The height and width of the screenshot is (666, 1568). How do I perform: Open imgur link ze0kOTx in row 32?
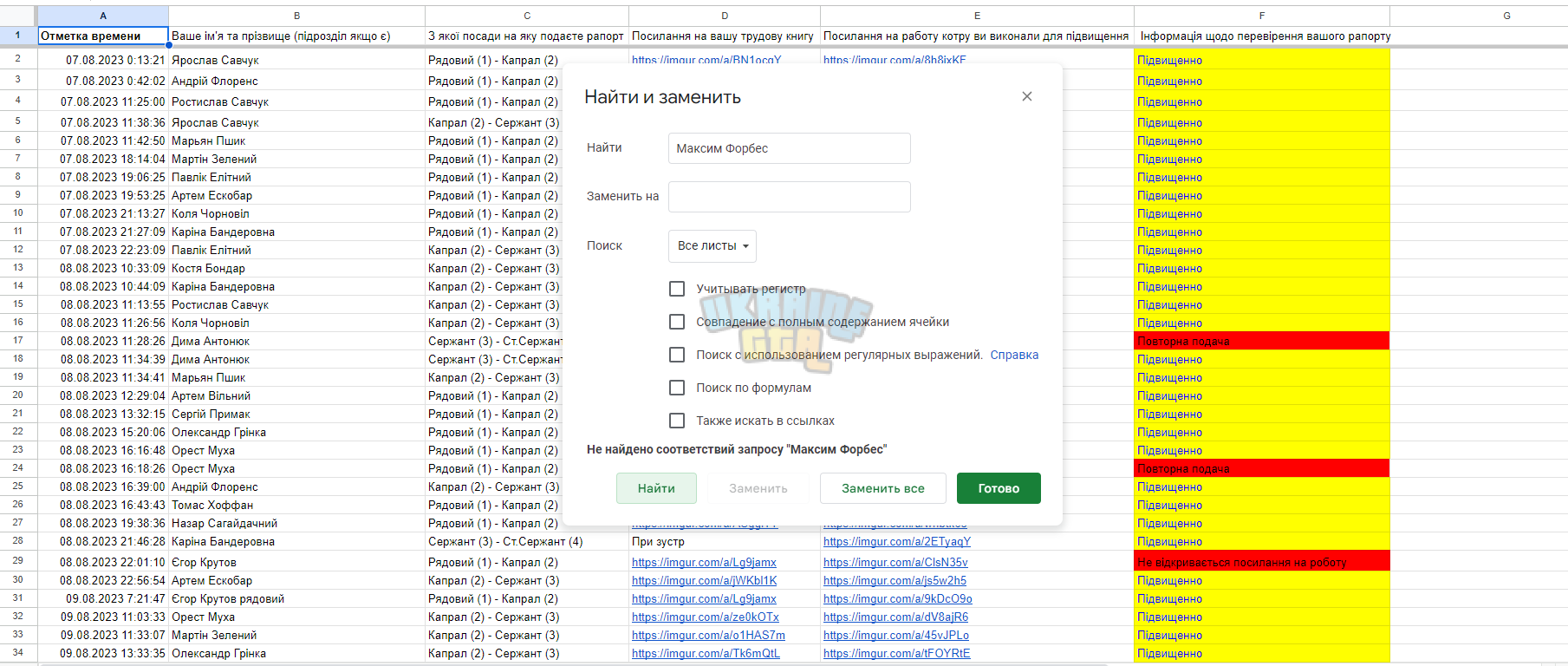(706, 617)
